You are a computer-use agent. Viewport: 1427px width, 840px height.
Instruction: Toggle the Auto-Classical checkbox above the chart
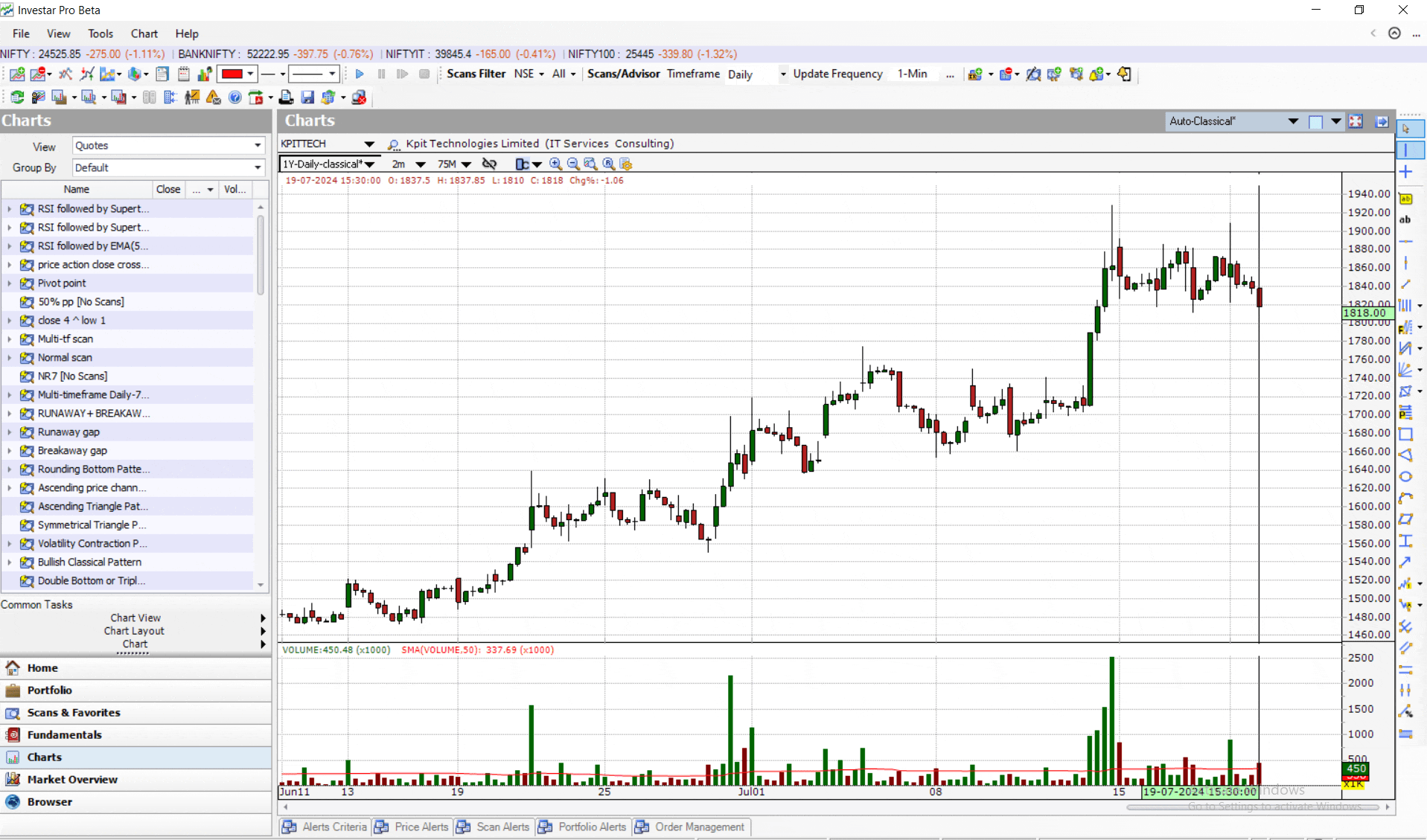click(1315, 121)
